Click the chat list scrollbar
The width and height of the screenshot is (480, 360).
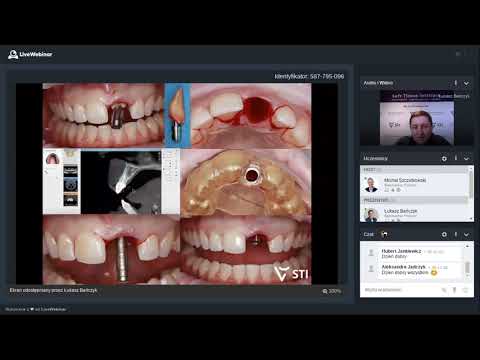[x=467, y=267]
